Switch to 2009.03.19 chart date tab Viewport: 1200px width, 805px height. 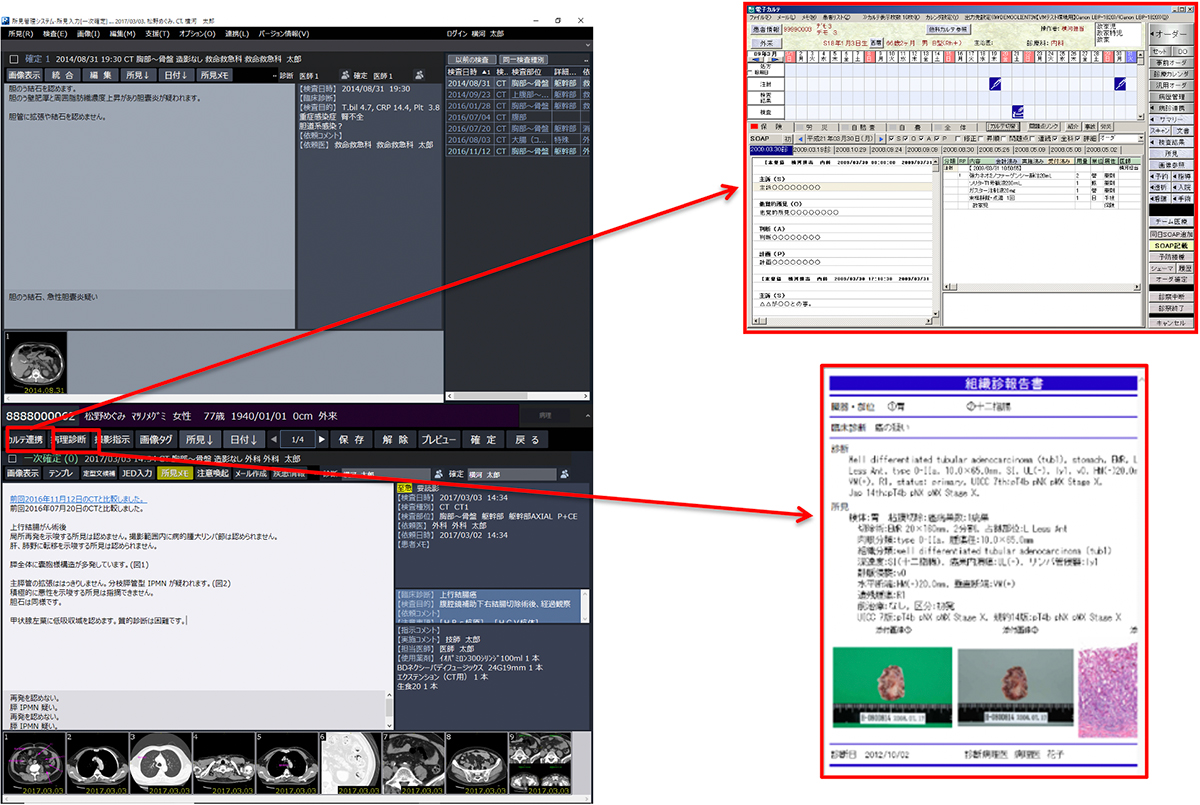tap(812, 148)
